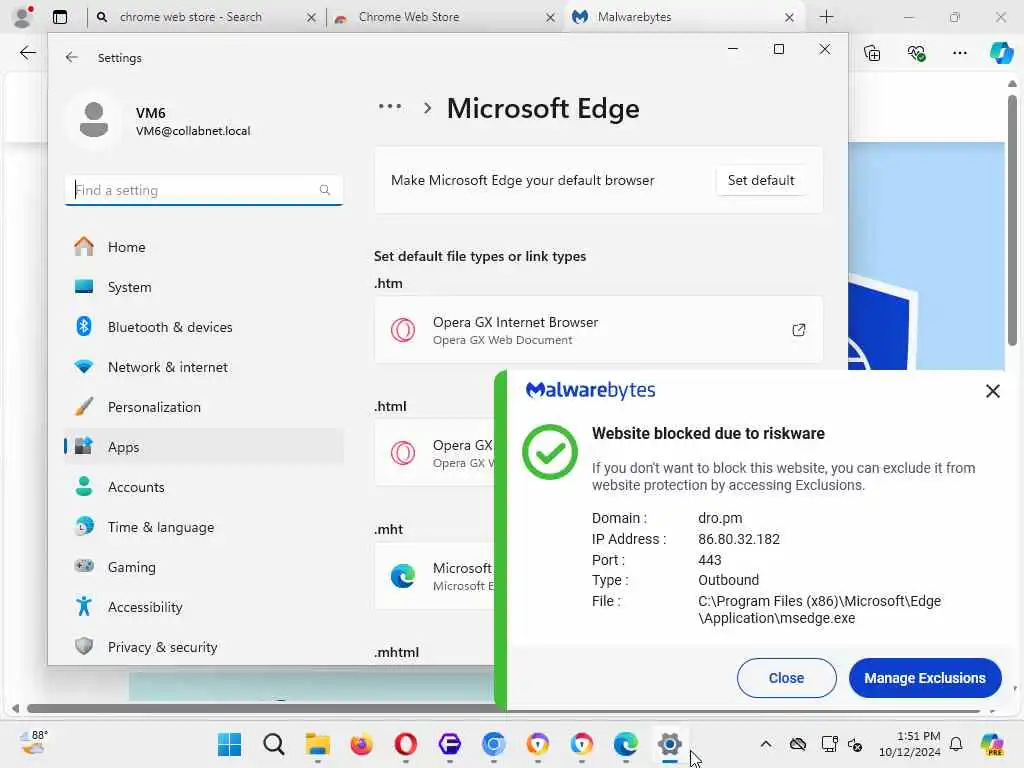Close the Malwarebytes notification with X

coord(993,391)
